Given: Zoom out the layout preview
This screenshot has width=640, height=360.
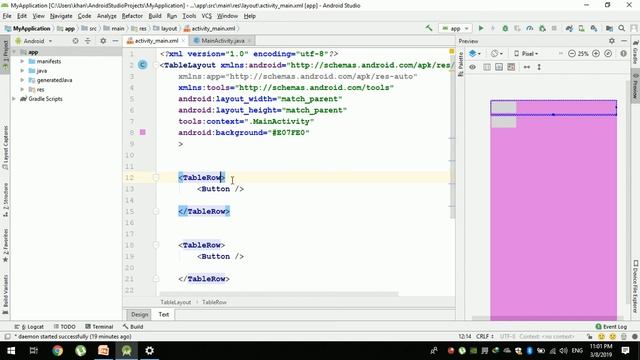Looking at the screenshot, I should coord(571,53).
